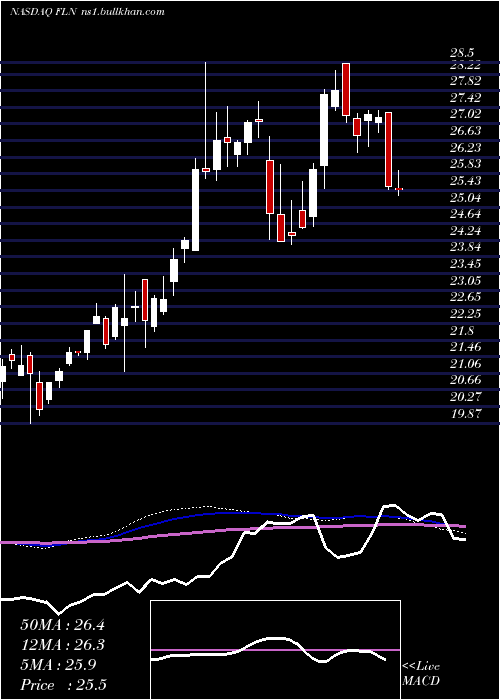This screenshot has height=700, width=500.
Task: Select the 26.63 price axis label
Action: point(467,131)
